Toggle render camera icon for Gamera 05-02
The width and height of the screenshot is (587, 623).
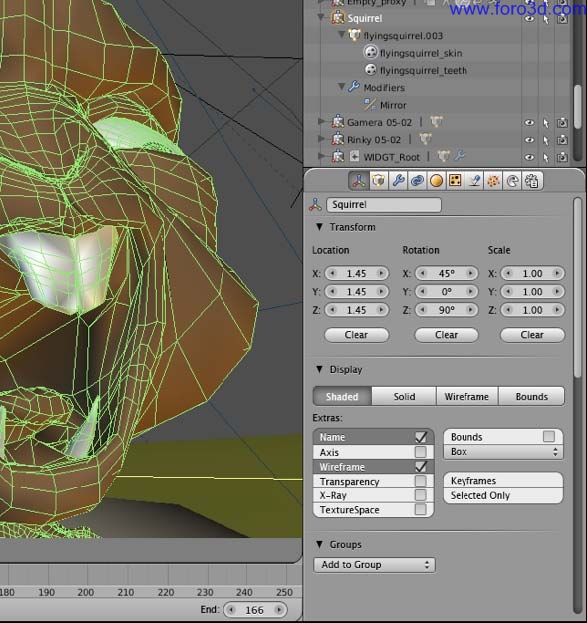click(562, 123)
